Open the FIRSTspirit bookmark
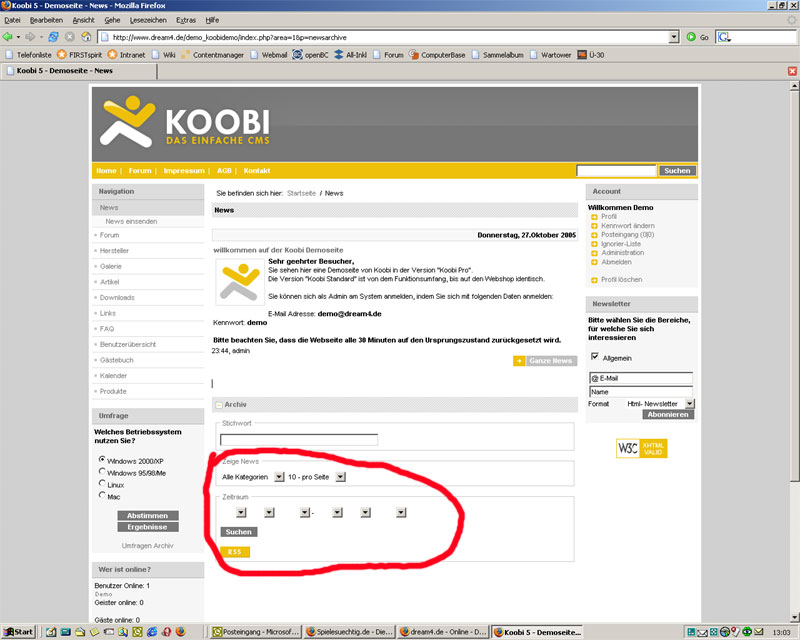 click(79, 55)
